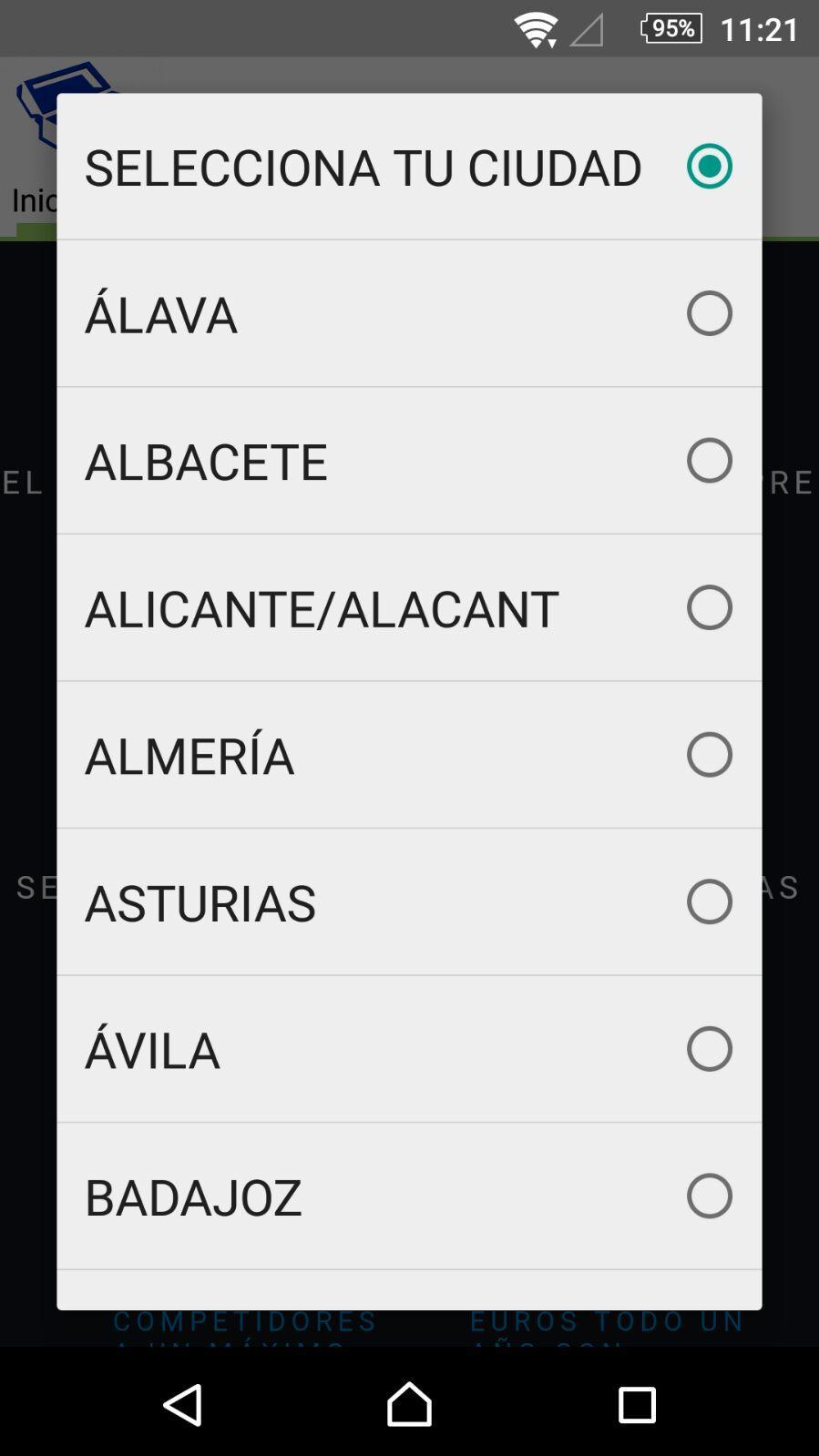Select the ASTURIAS radio circle
819x1456 pixels.
[709, 901]
